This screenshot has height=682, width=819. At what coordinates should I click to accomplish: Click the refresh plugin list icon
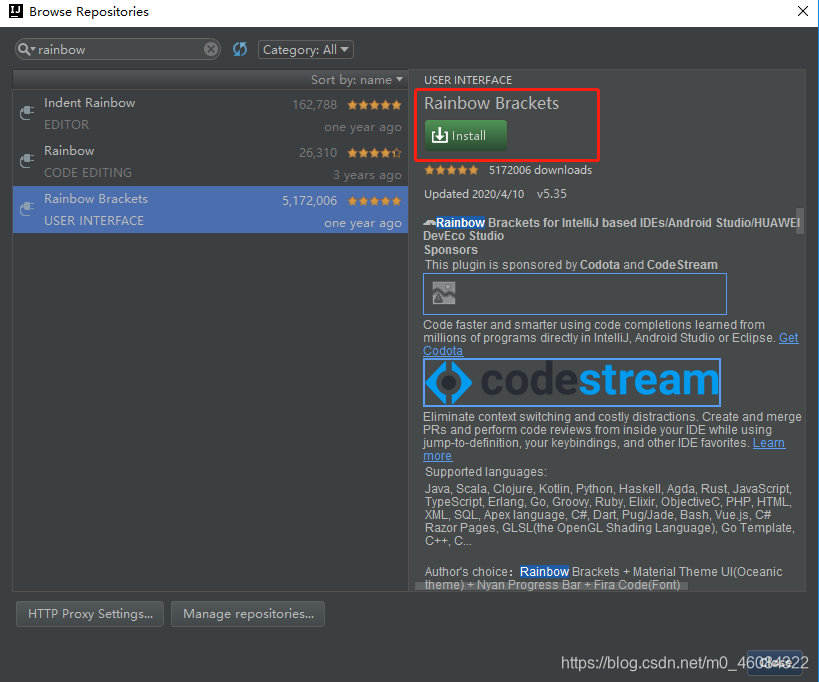point(240,50)
